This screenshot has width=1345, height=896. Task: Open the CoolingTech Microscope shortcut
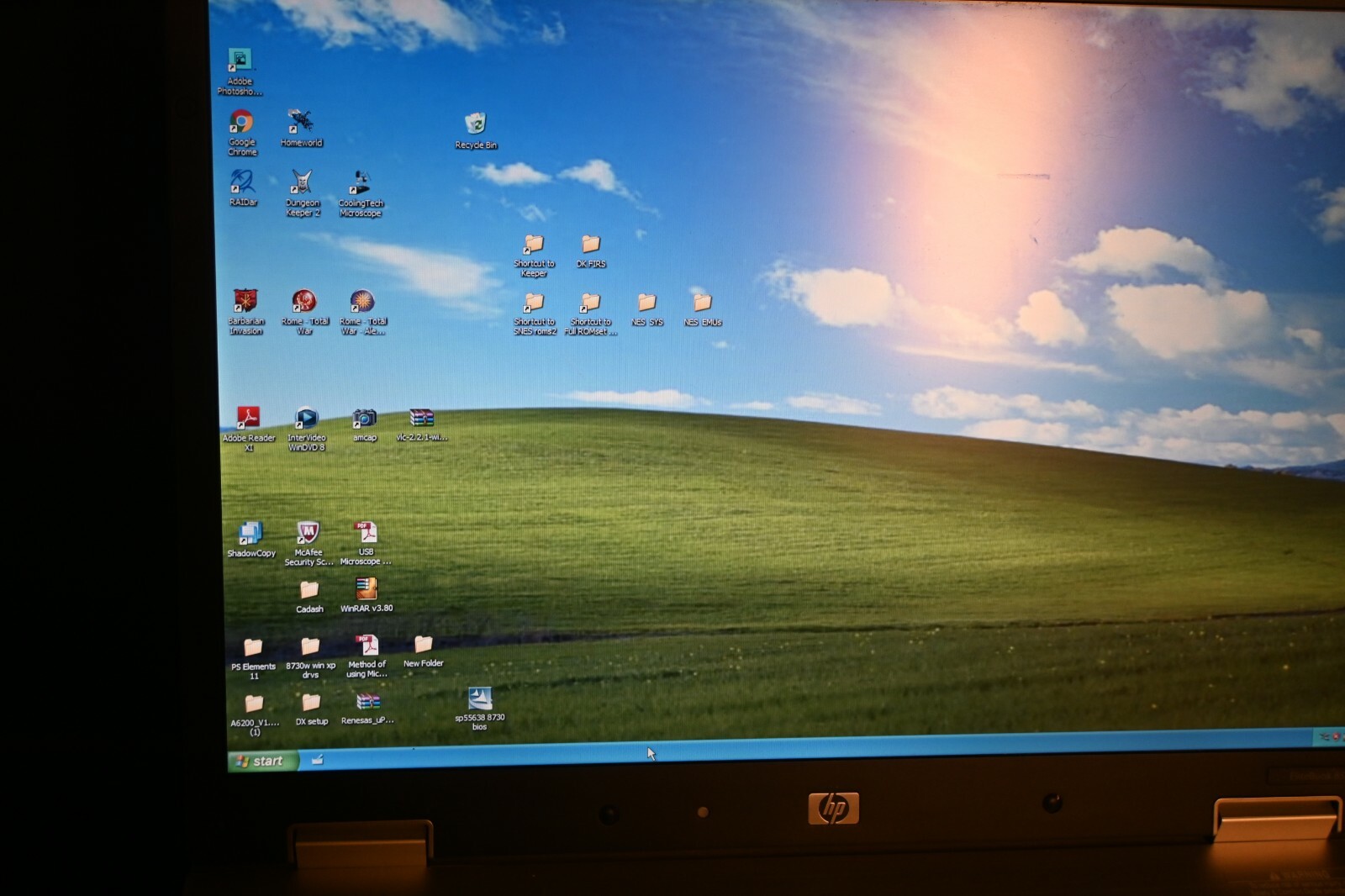tap(361, 193)
